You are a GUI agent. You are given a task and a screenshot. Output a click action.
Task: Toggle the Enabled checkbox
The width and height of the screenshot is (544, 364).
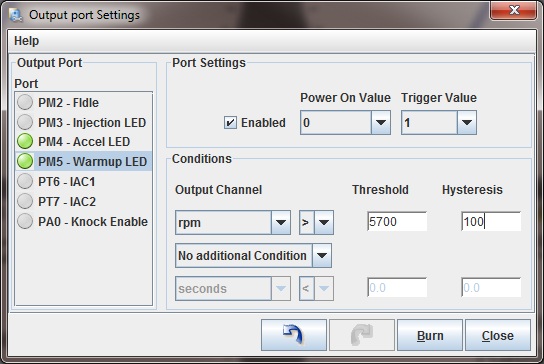coord(230,122)
